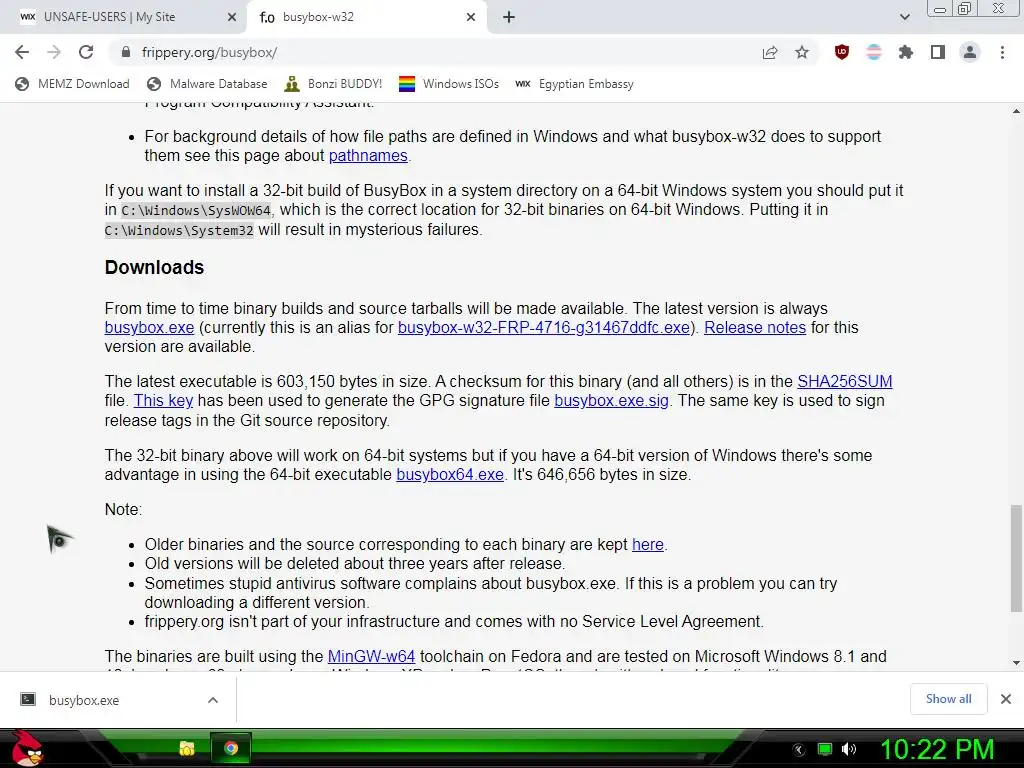Download busybox.exe from the link
1024x768 pixels.
(149, 327)
